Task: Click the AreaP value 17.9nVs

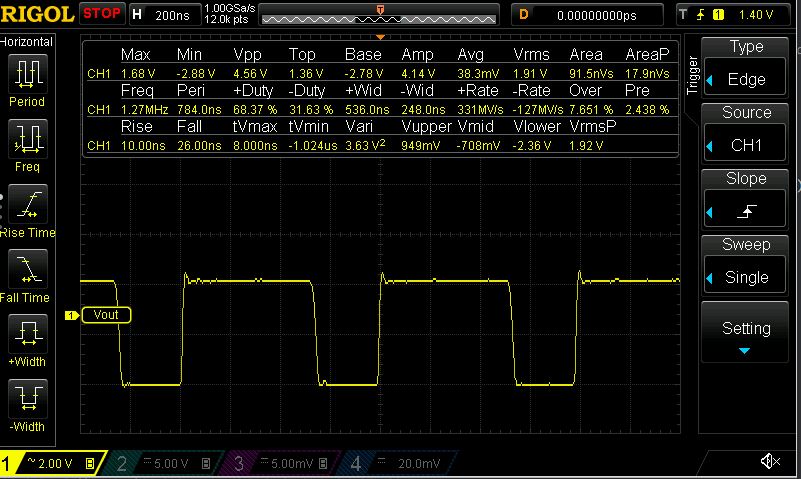Action: point(647,74)
